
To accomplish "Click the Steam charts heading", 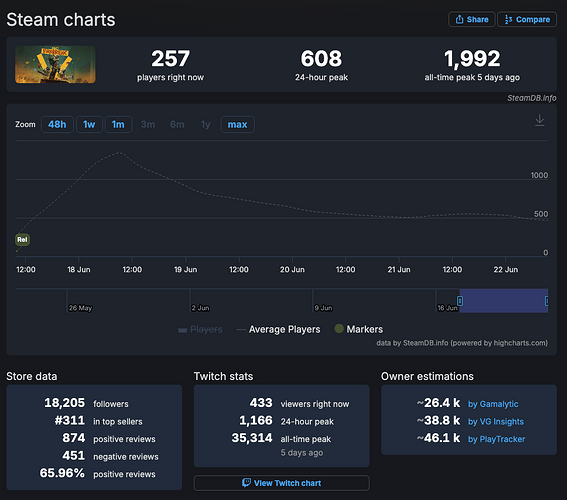I will click(61, 20).
